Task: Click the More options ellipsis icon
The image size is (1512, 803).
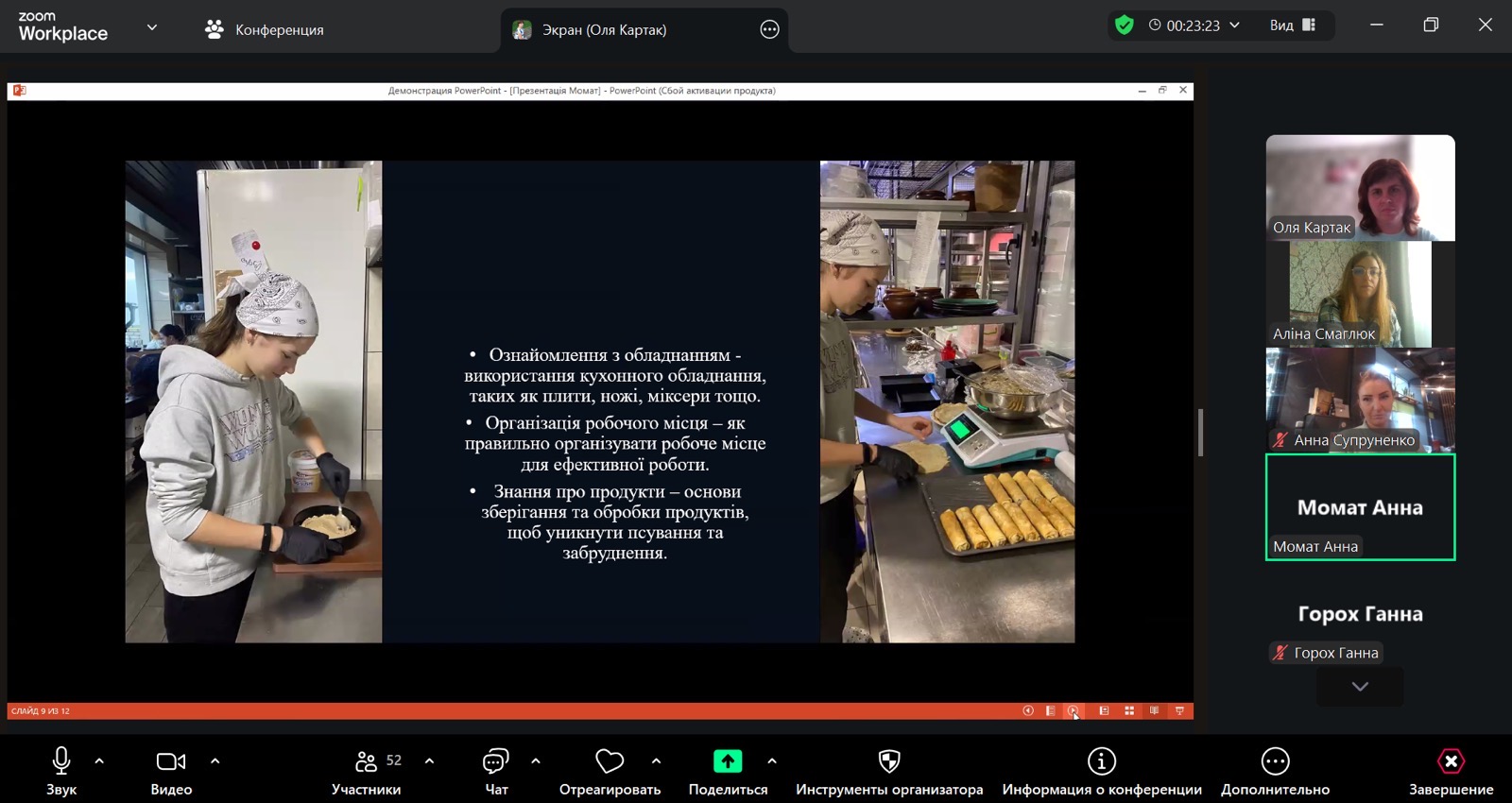Action: tap(1275, 761)
